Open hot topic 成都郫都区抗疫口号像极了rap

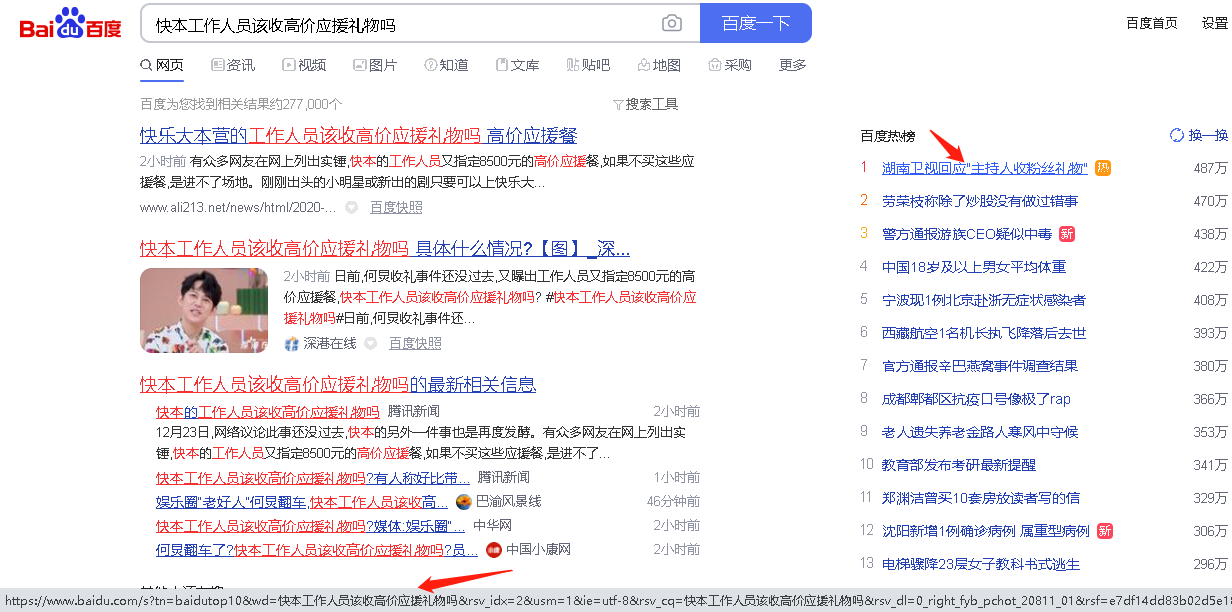tap(976, 399)
